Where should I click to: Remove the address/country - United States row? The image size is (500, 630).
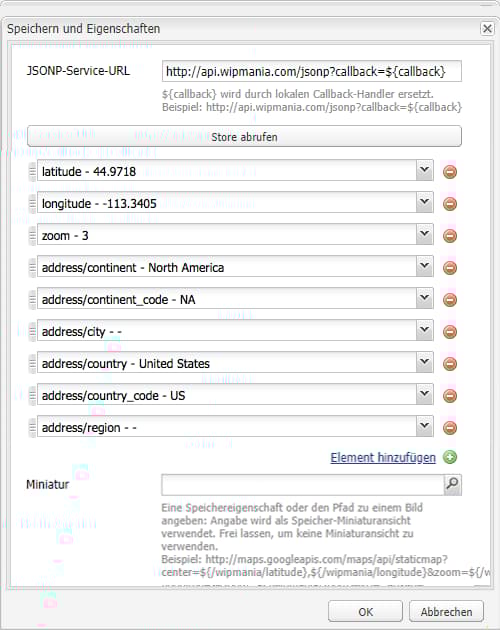pyautogui.click(x=450, y=364)
